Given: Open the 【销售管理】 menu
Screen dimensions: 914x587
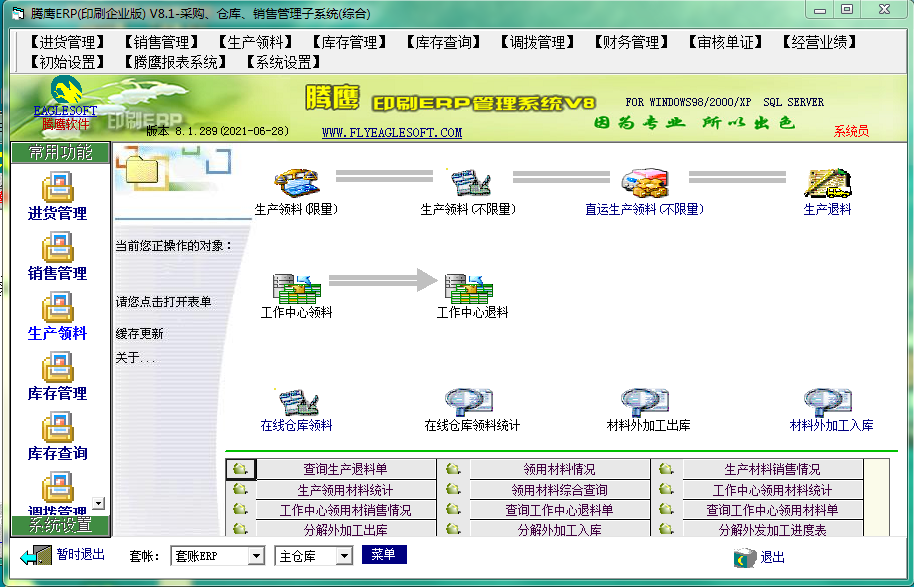Looking at the screenshot, I should point(161,42).
